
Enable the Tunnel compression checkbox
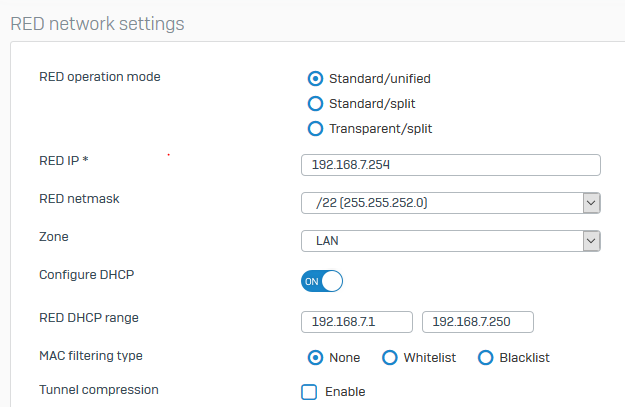point(309,392)
